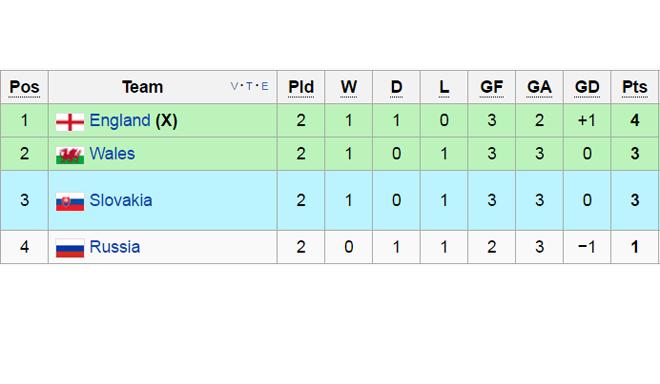The height and width of the screenshot is (384, 660).
Task: Click the Russia flag icon
Action: 70,248
